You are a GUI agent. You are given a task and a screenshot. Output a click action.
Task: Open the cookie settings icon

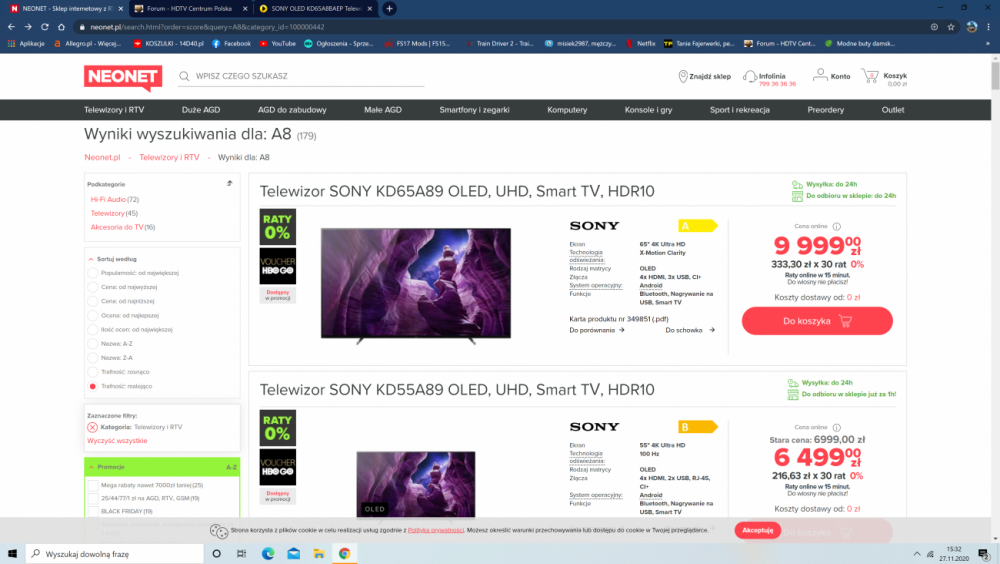click(x=219, y=531)
